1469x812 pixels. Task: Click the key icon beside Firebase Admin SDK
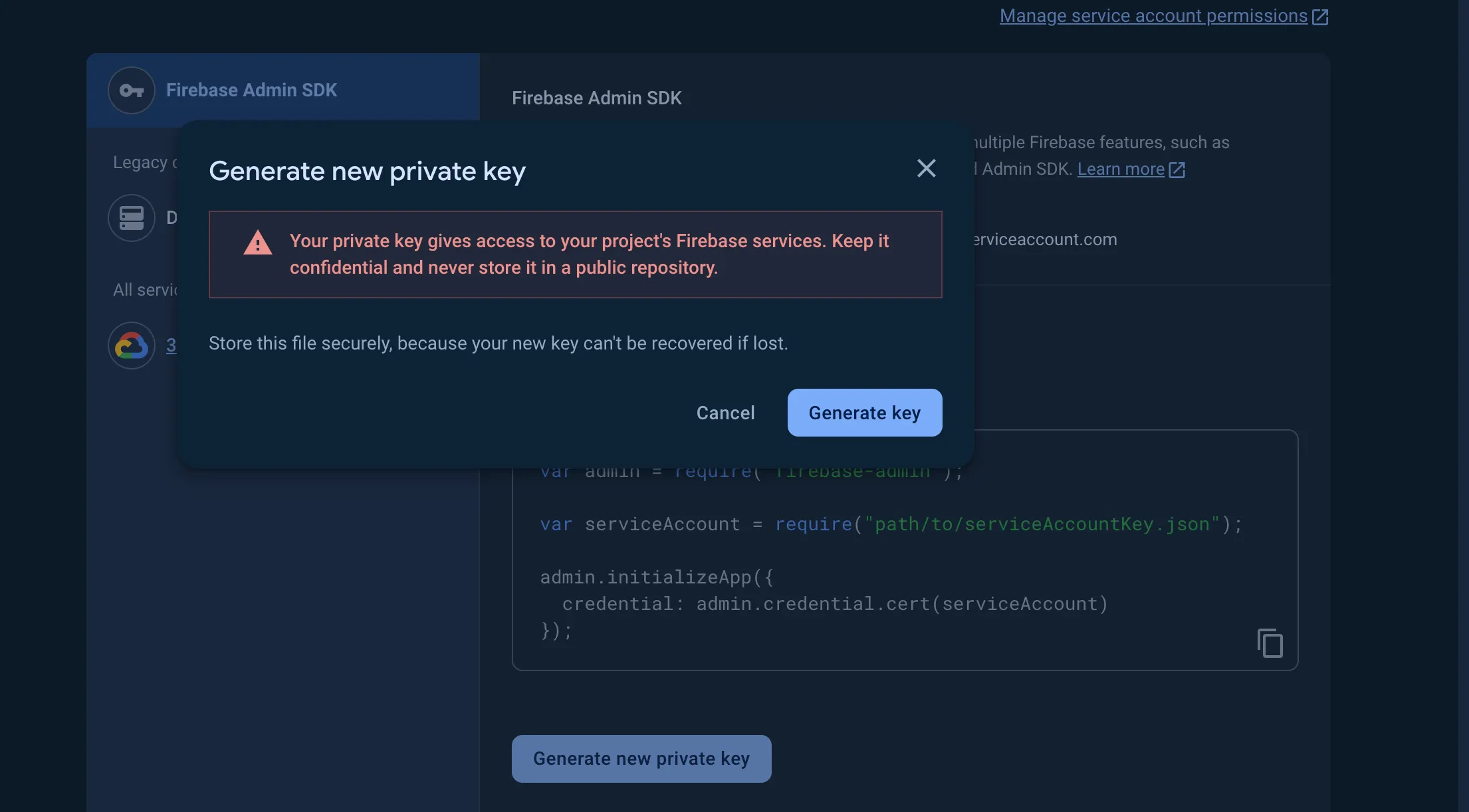click(132, 90)
